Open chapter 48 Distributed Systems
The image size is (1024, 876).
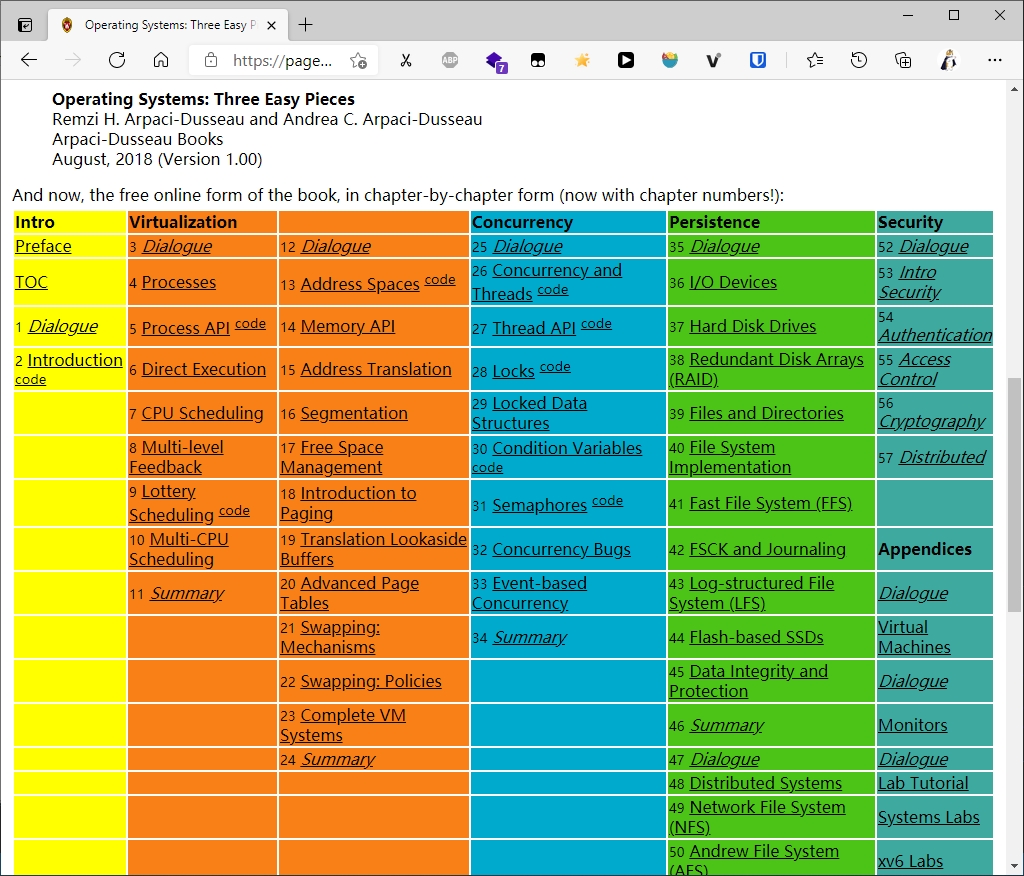pos(765,783)
